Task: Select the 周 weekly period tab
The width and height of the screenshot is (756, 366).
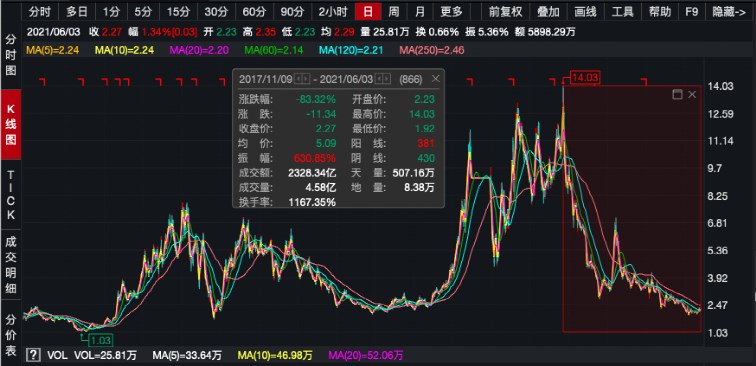Action: pyautogui.click(x=393, y=12)
